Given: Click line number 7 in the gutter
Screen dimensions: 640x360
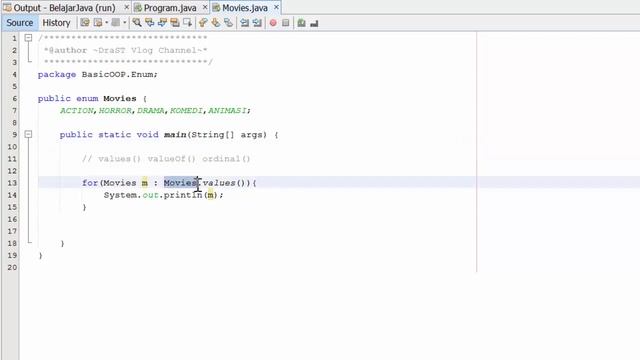Looking at the screenshot, I should 14,111.
